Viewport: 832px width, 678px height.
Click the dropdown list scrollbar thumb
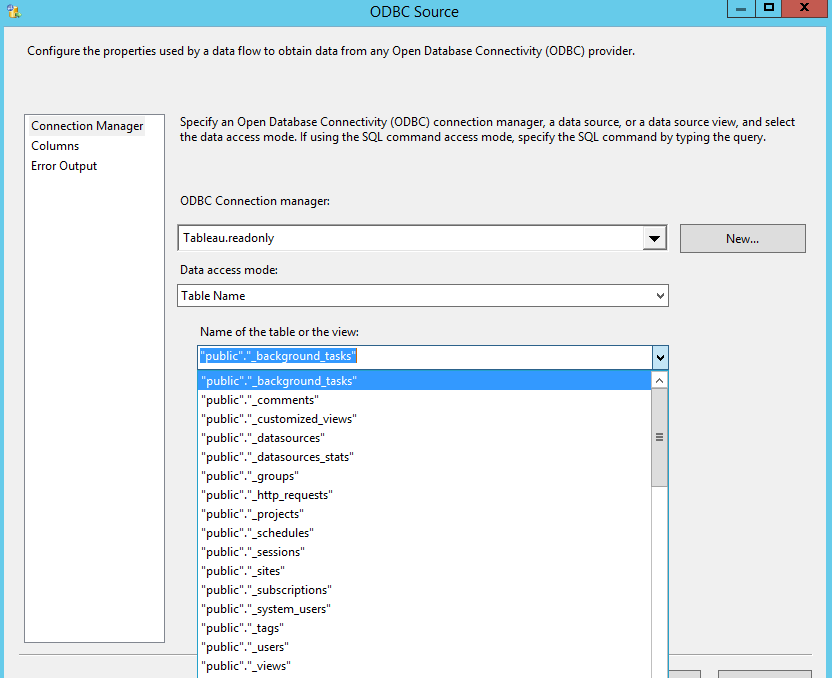pos(659,437)
